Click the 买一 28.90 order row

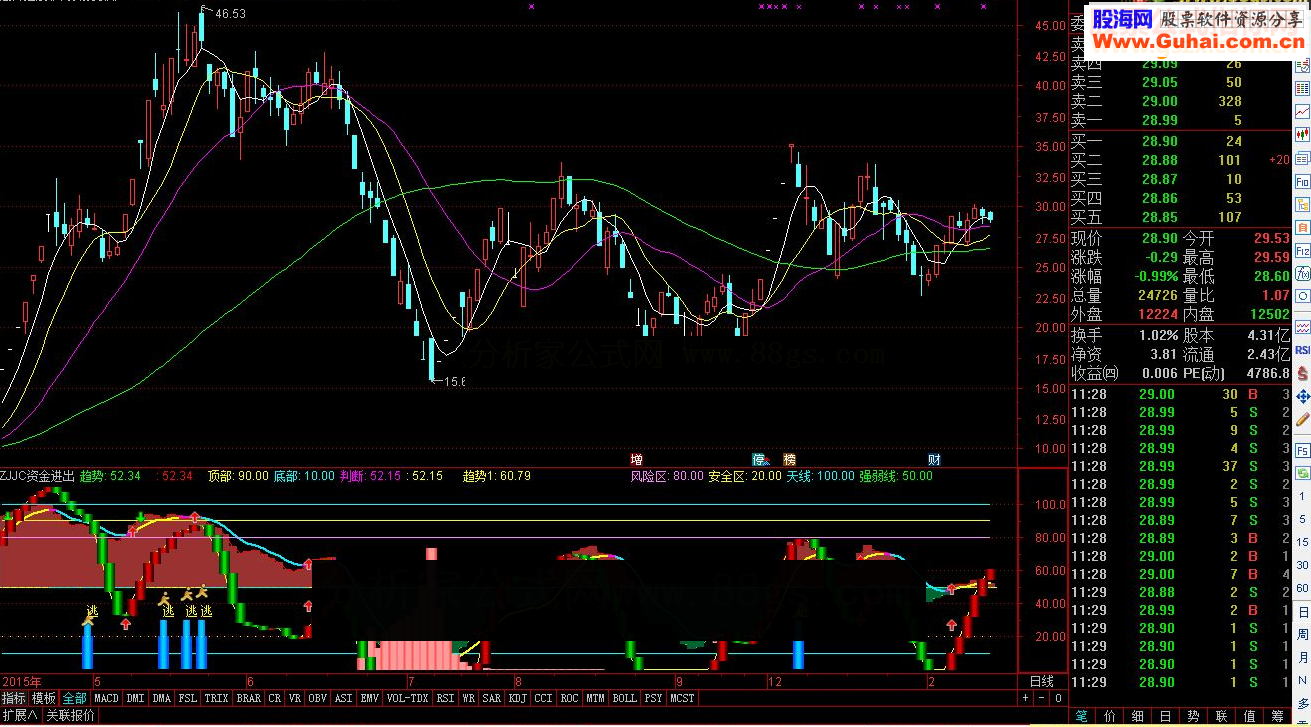[1178, 142]
